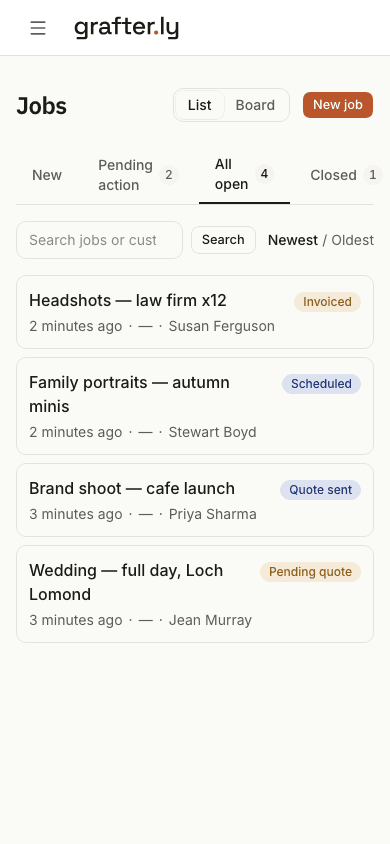Click the Pending action count badge 2
Screen dimensions: 390x844
pyautogui.click(x=168, y=175)
